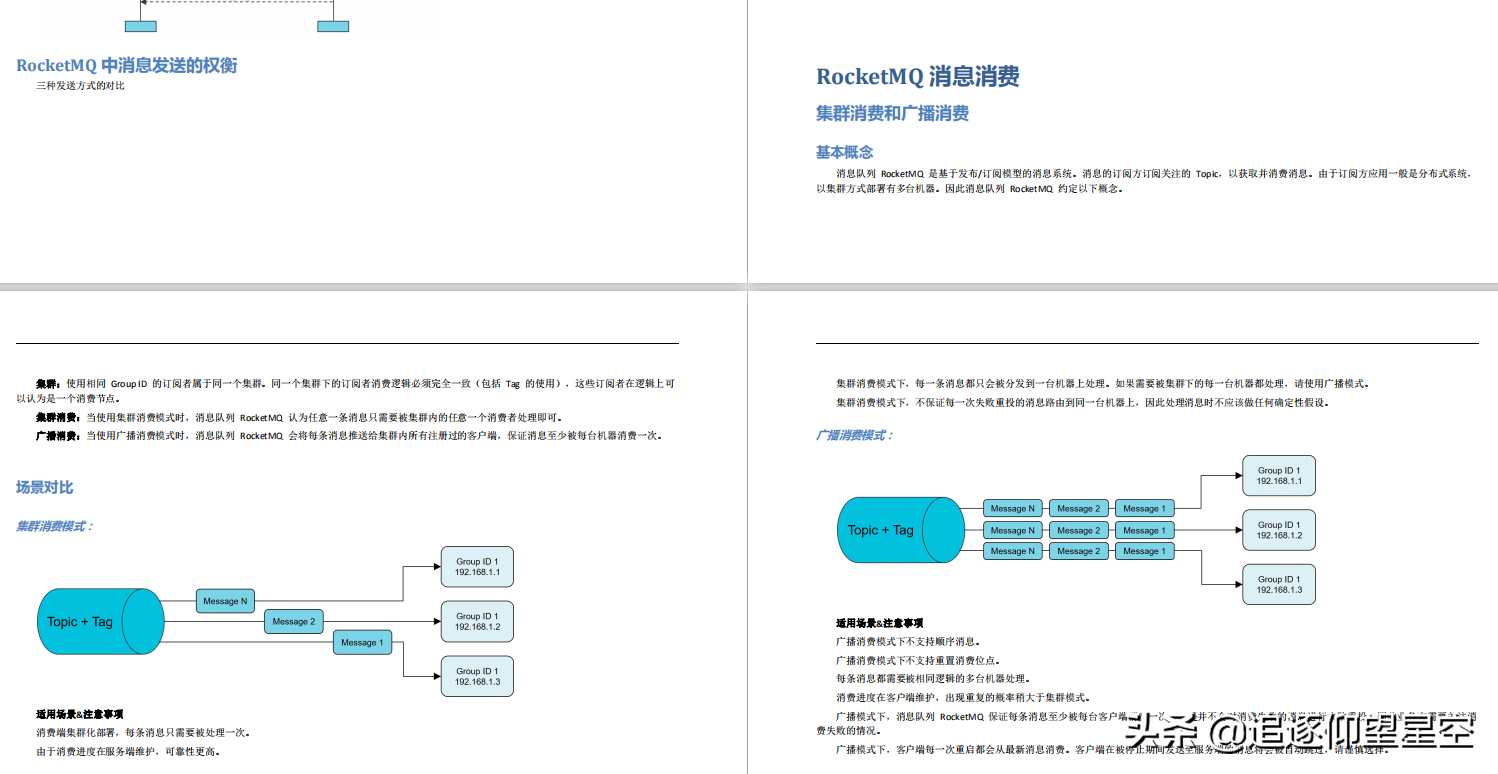
Task: Click the Topic + Tag cylinder in cluster diagram
Action: (100, 621)
